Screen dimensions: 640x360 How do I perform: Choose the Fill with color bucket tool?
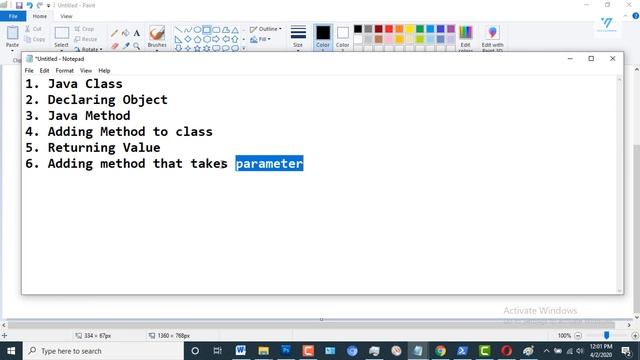click(126, 33)
